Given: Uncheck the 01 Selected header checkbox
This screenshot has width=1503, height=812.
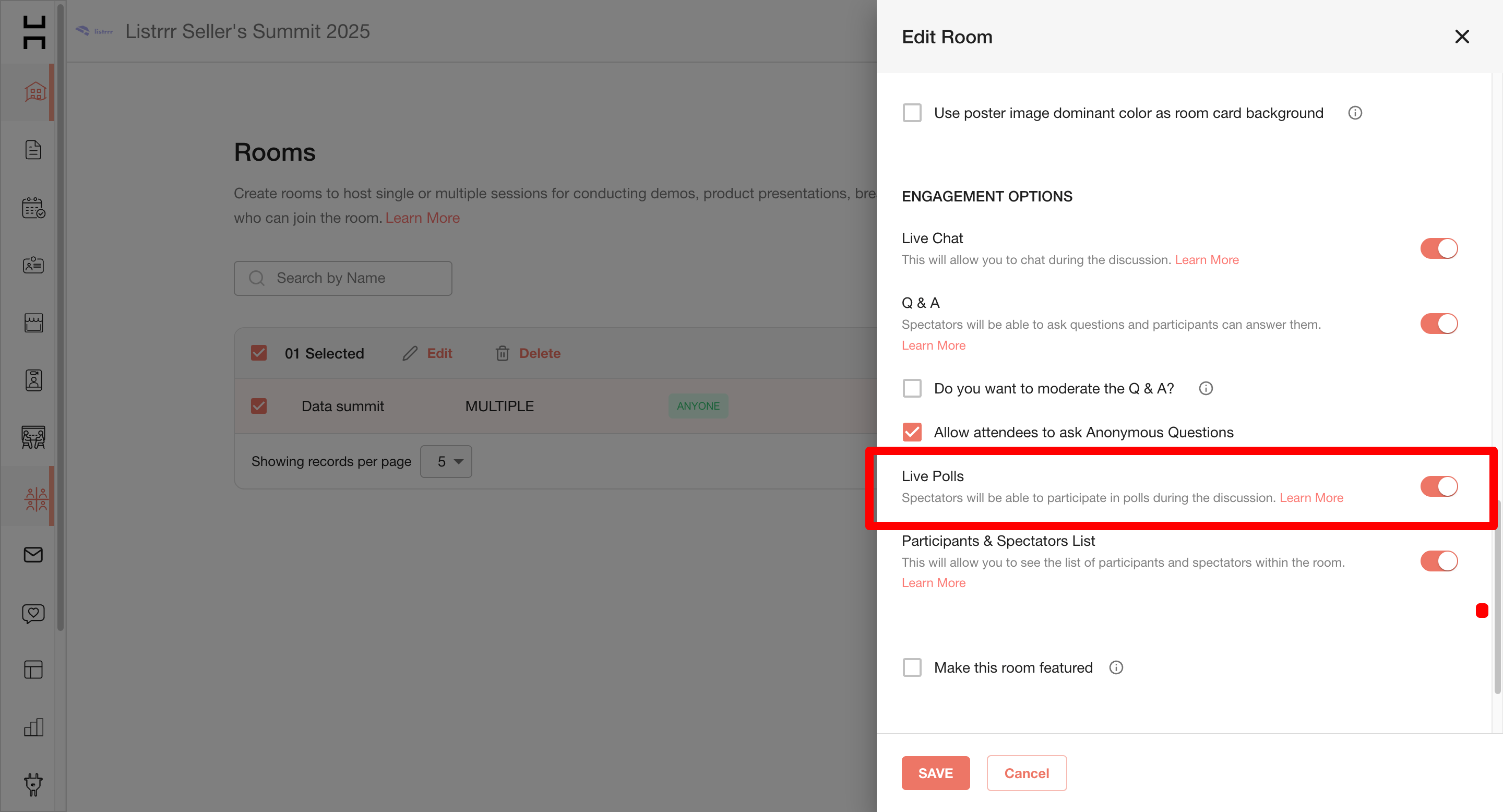Looking at the screenshot, I should (x=258, y=353).
